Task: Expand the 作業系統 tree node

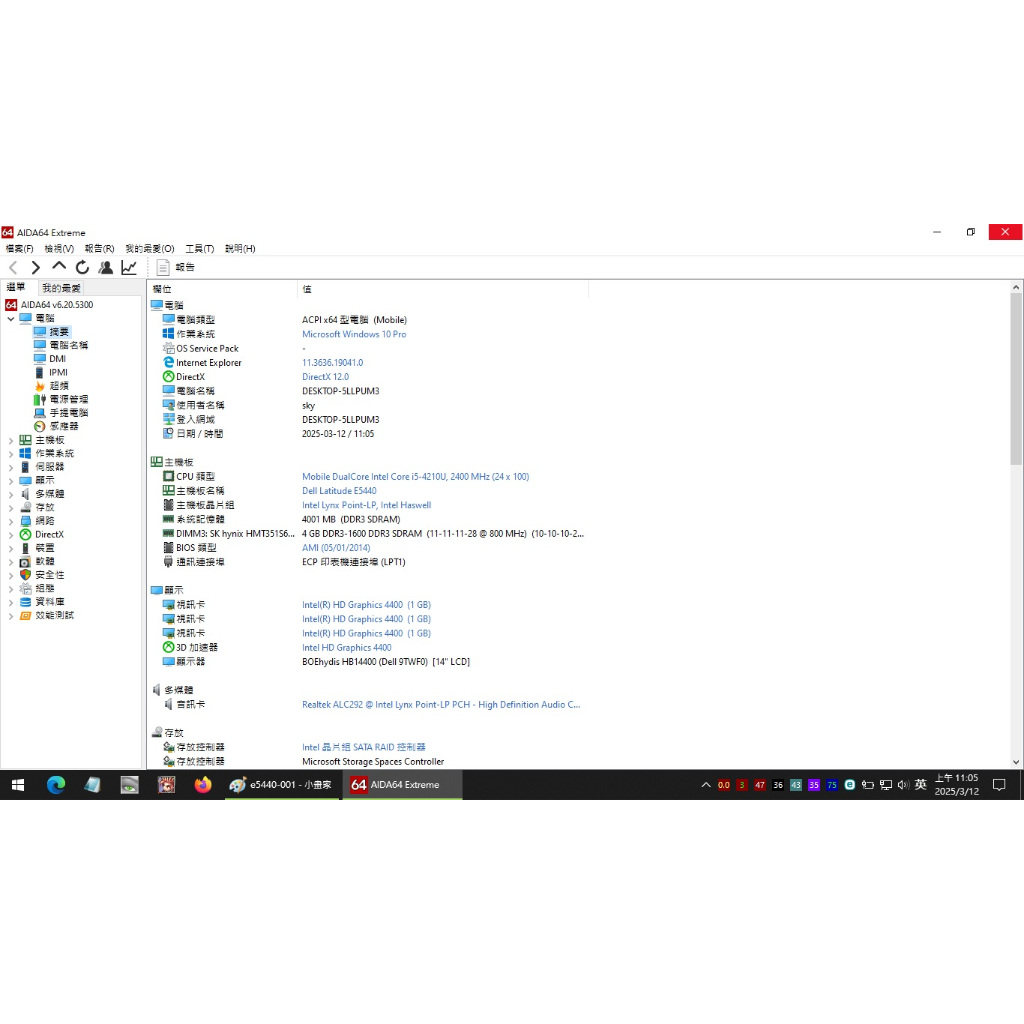Action: pyautogui.click(x=10, y=454)
